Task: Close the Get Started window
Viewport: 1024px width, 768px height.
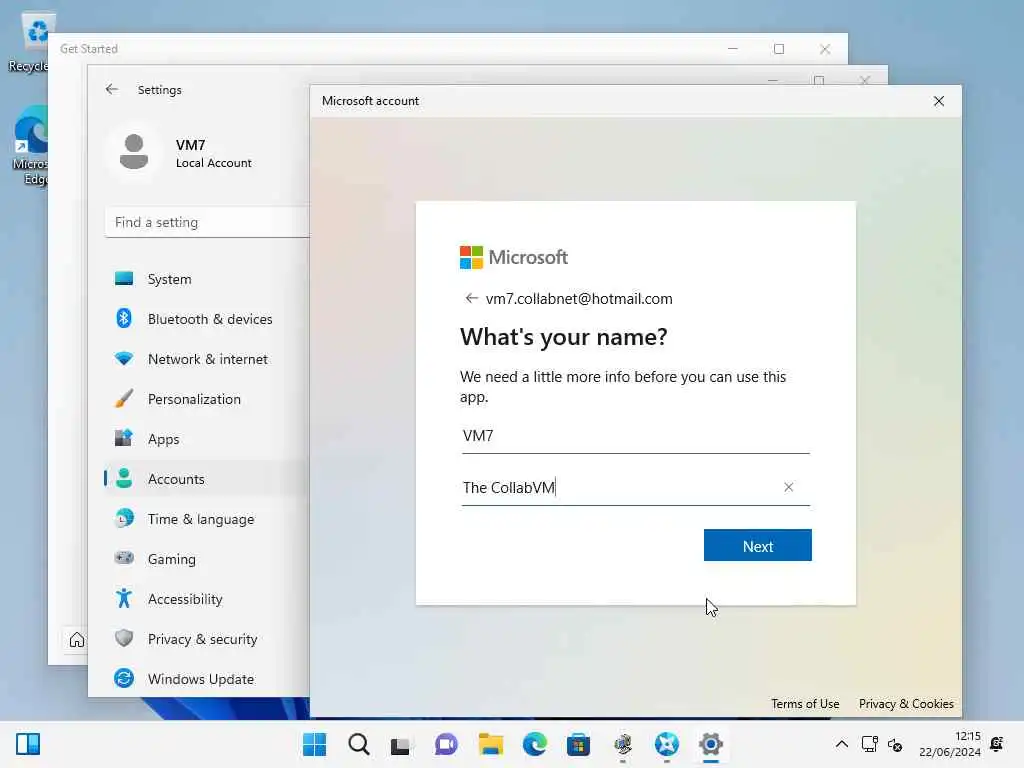Action: pyautogui.click(x=825, y=49)
